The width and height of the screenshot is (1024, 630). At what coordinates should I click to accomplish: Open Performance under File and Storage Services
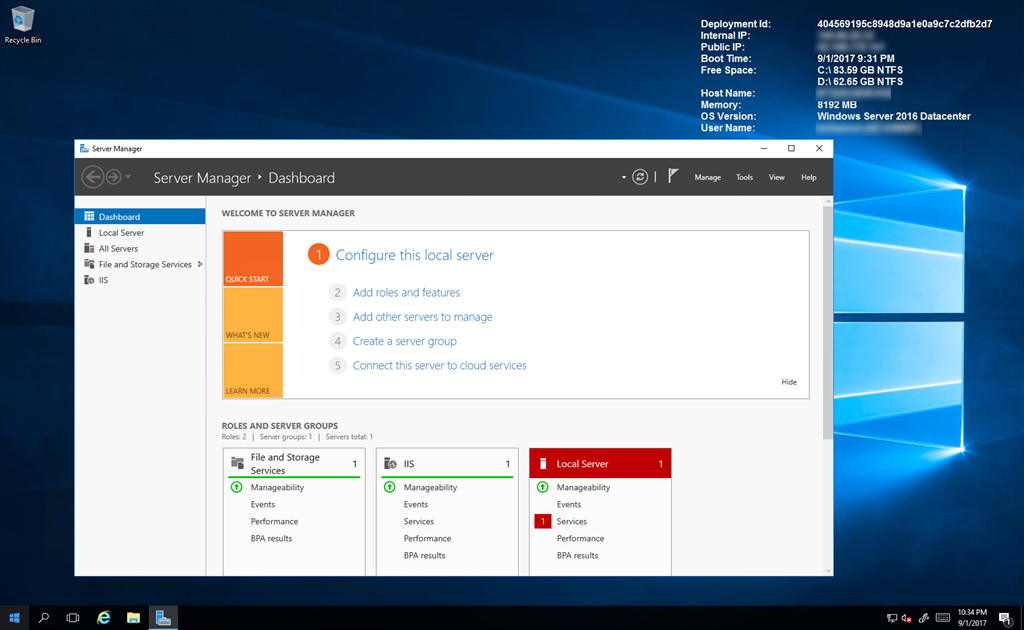point(274,522)
